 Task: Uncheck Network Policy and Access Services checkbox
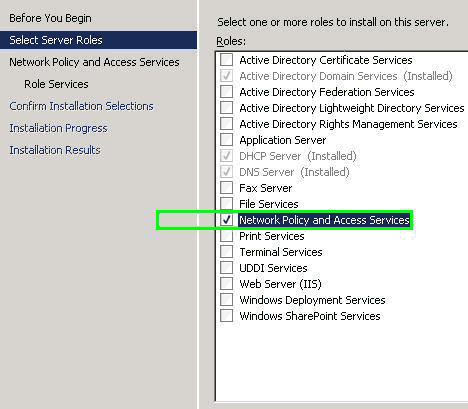pos(226,220)
